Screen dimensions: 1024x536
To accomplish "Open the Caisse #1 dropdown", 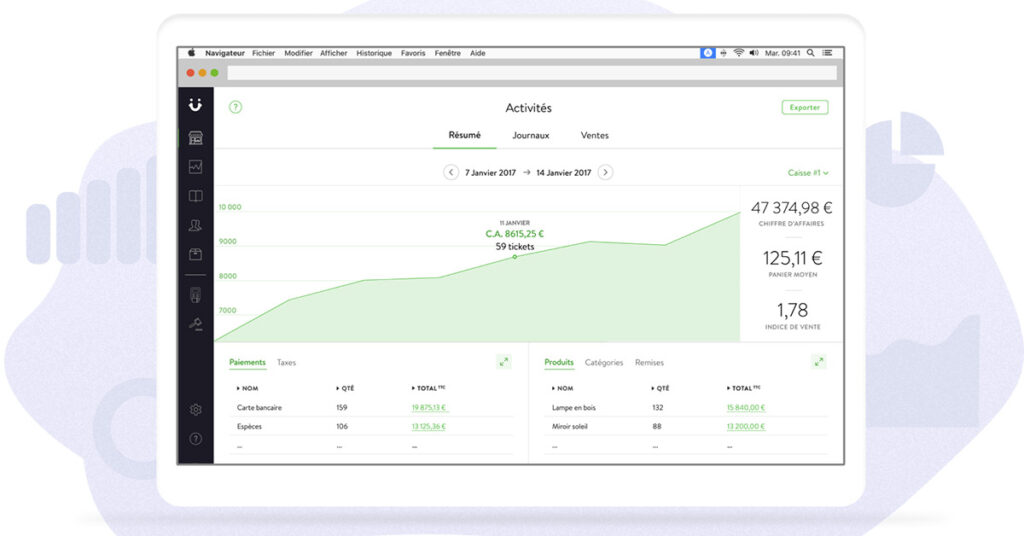I will tap(808, 173).
